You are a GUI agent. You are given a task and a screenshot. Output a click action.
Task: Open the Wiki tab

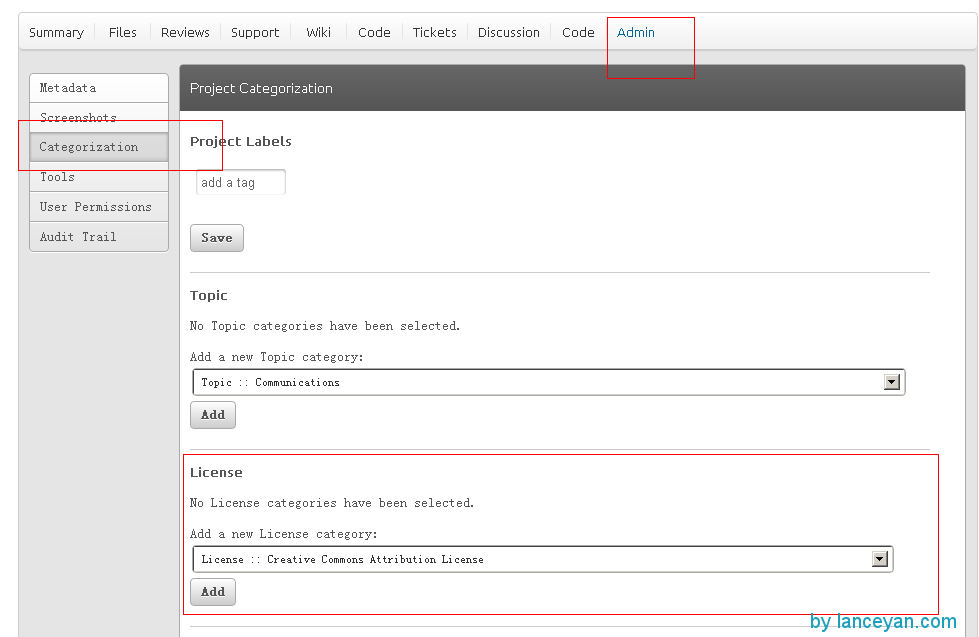click(x=317, y=32)
